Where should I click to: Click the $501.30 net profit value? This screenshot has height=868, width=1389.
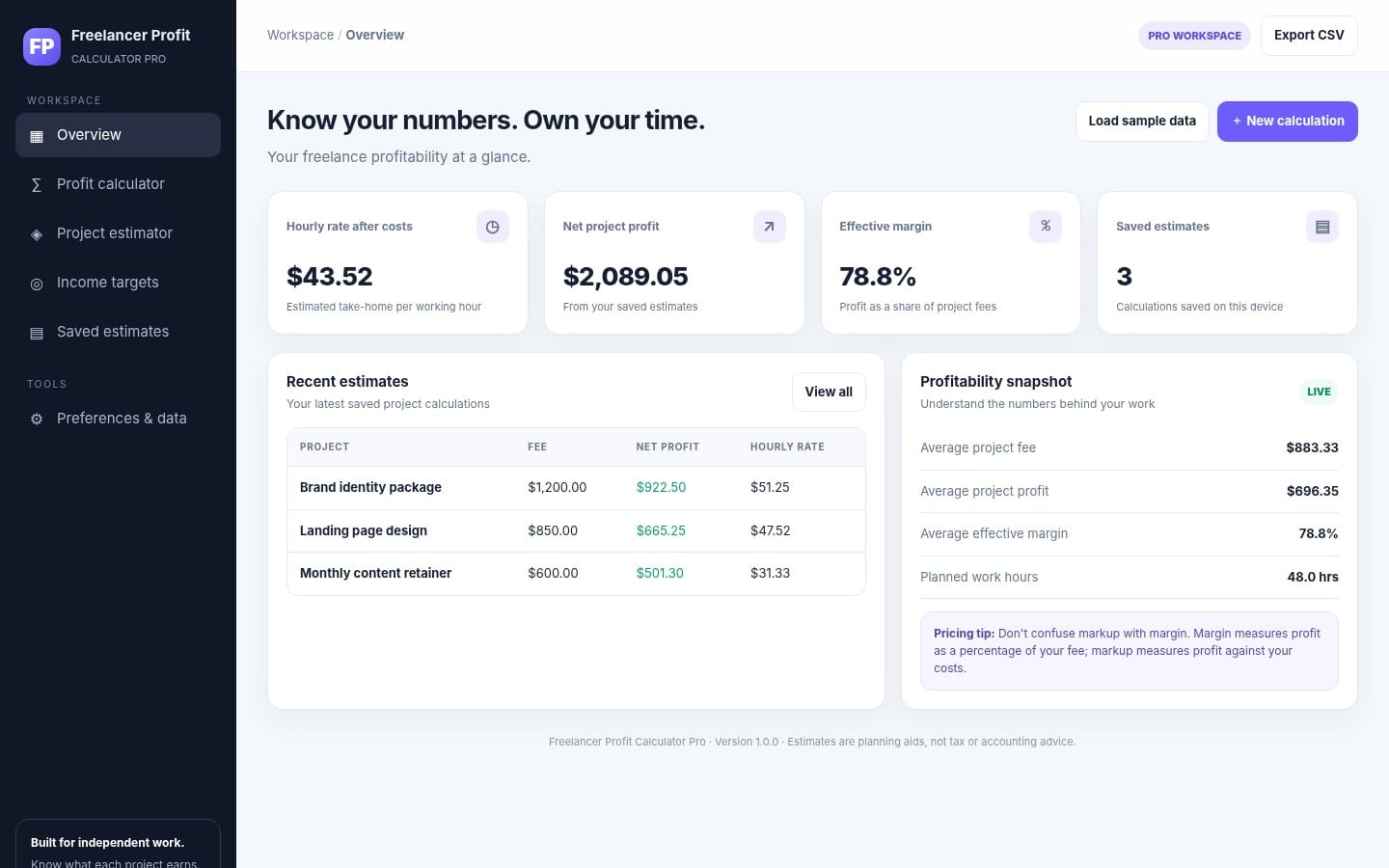point(660,574)
